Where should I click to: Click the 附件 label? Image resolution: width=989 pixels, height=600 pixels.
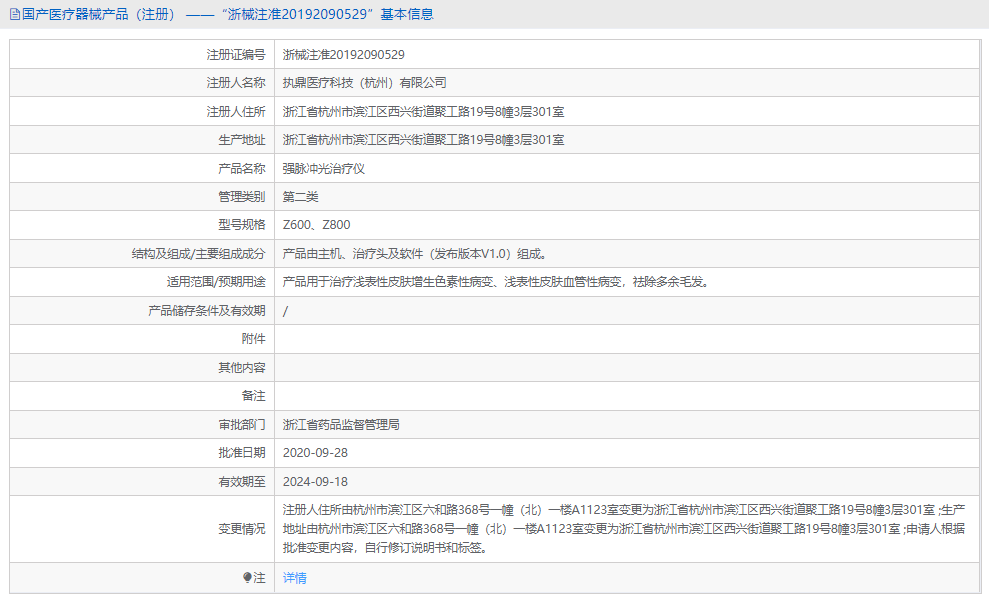click(254, 339)
